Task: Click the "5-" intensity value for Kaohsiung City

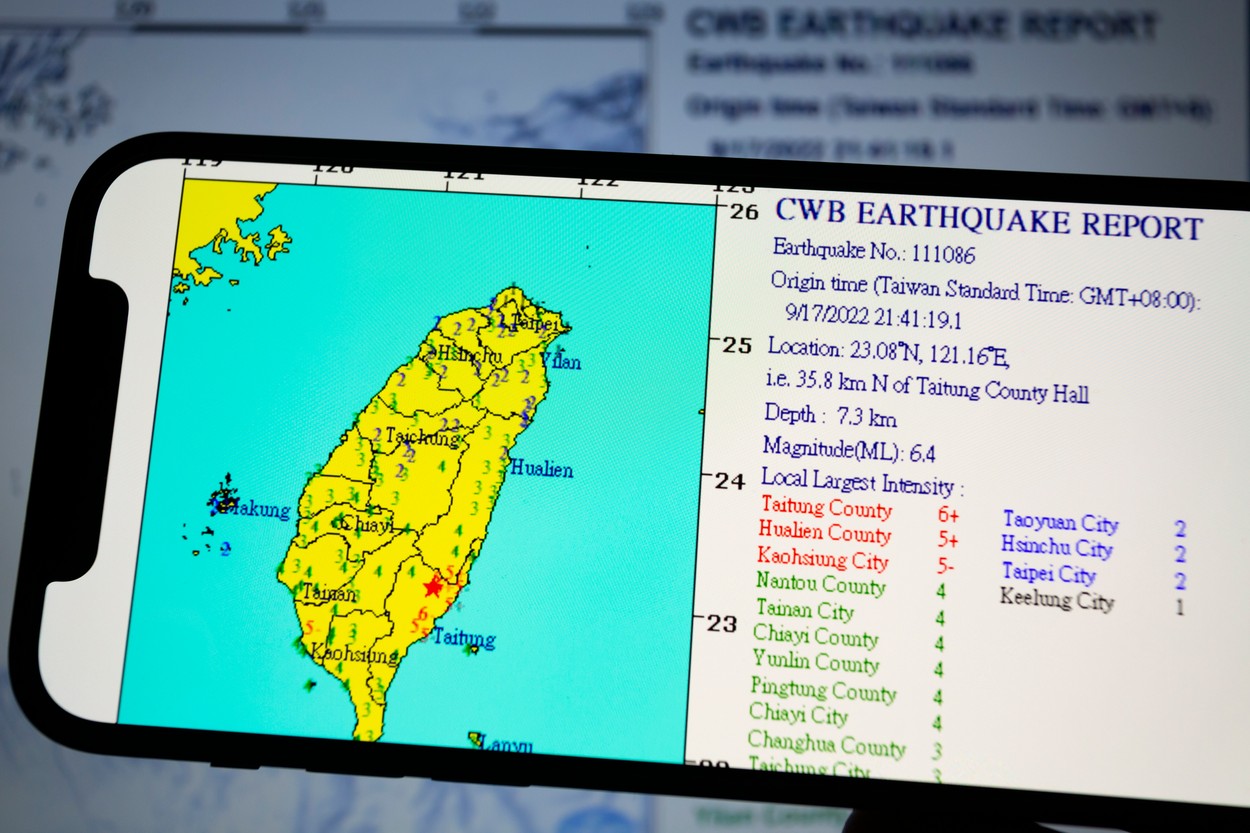Action: pos(944,566)
